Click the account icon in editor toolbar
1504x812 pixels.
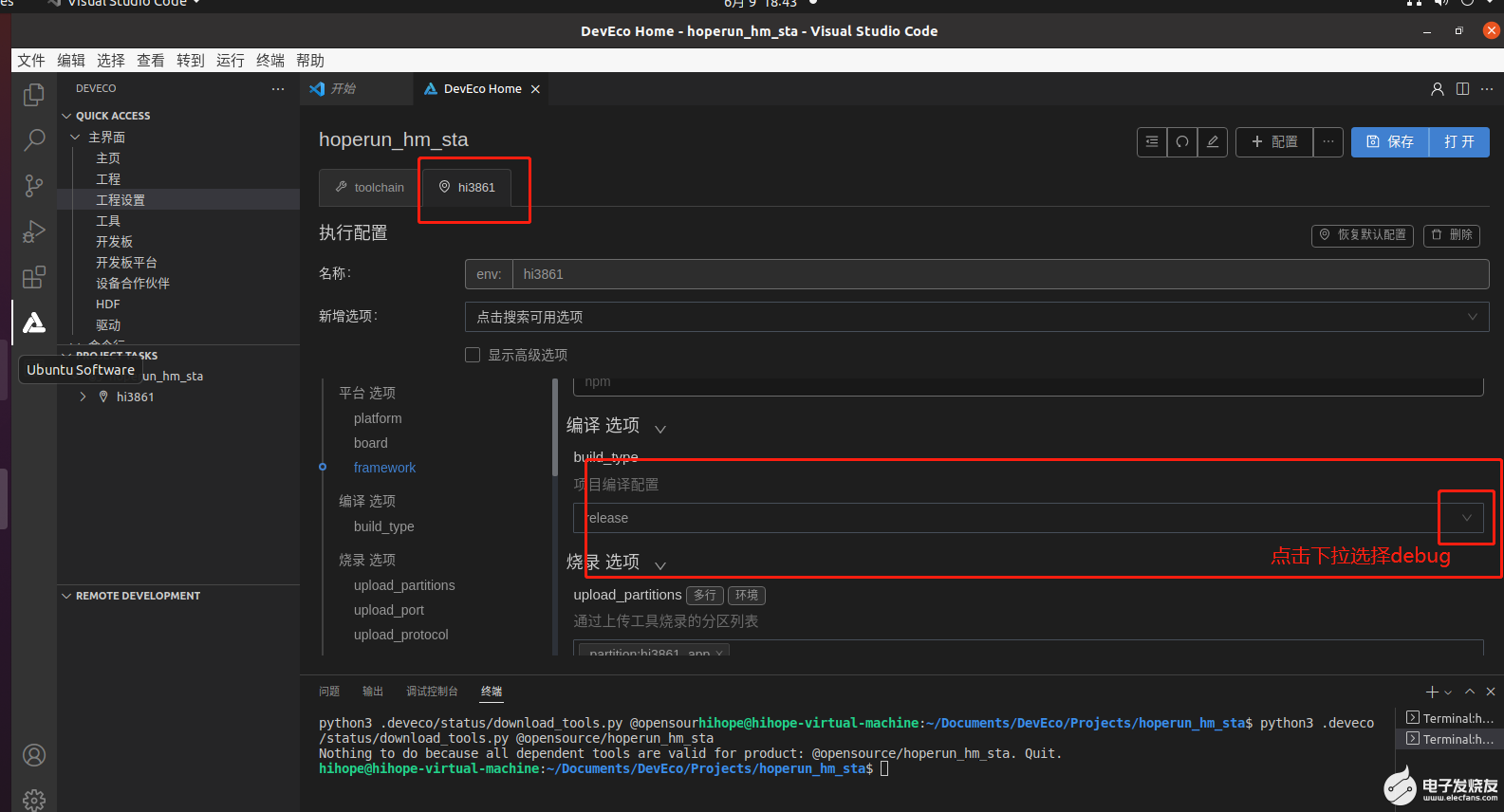(x=1438, y=89)
